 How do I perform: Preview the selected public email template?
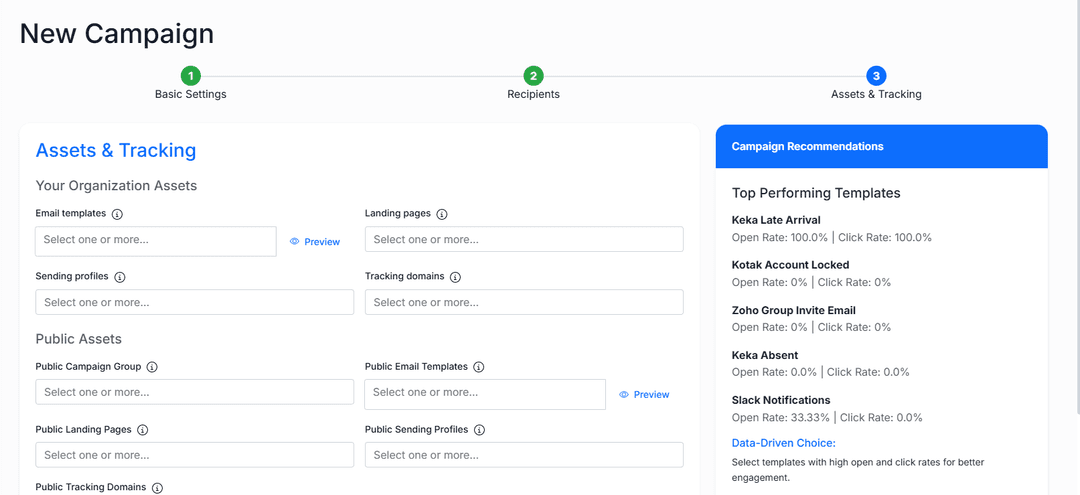(x=644, y=395)
